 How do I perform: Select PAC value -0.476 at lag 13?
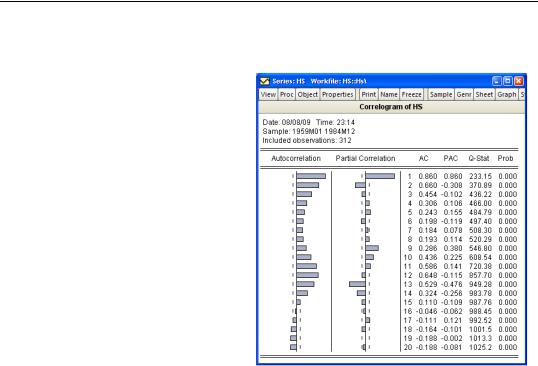tap(451, 284)
